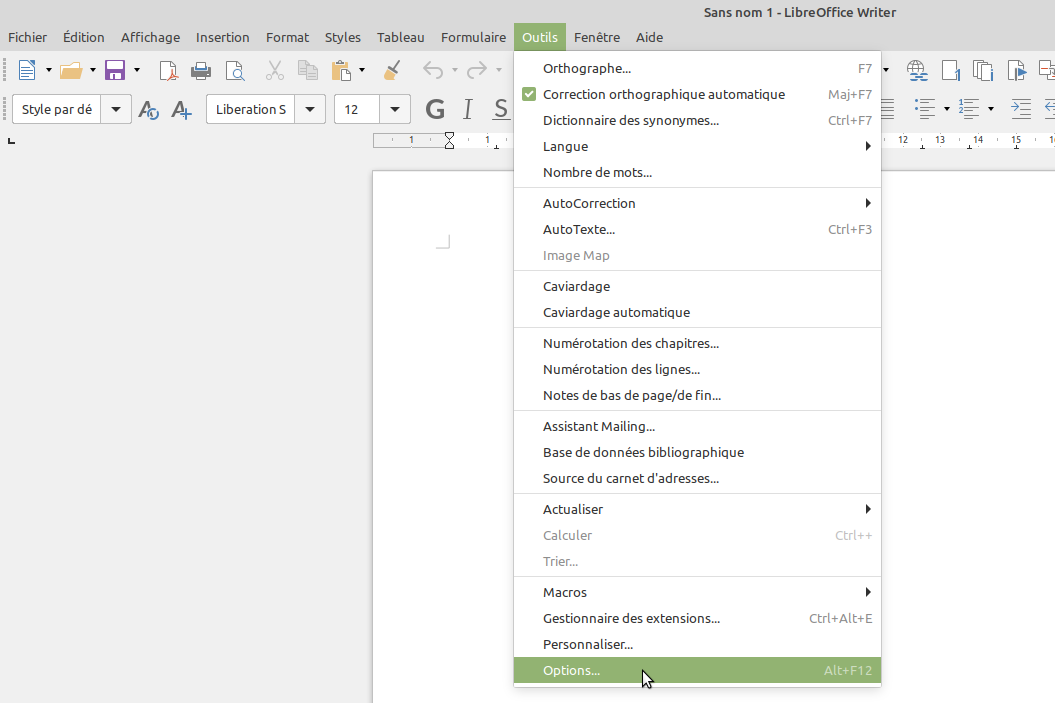Open the paragraph style dropdown arrow
Image resolution: width=1055 pixels, height=703 pixels.
coord(118,109)
